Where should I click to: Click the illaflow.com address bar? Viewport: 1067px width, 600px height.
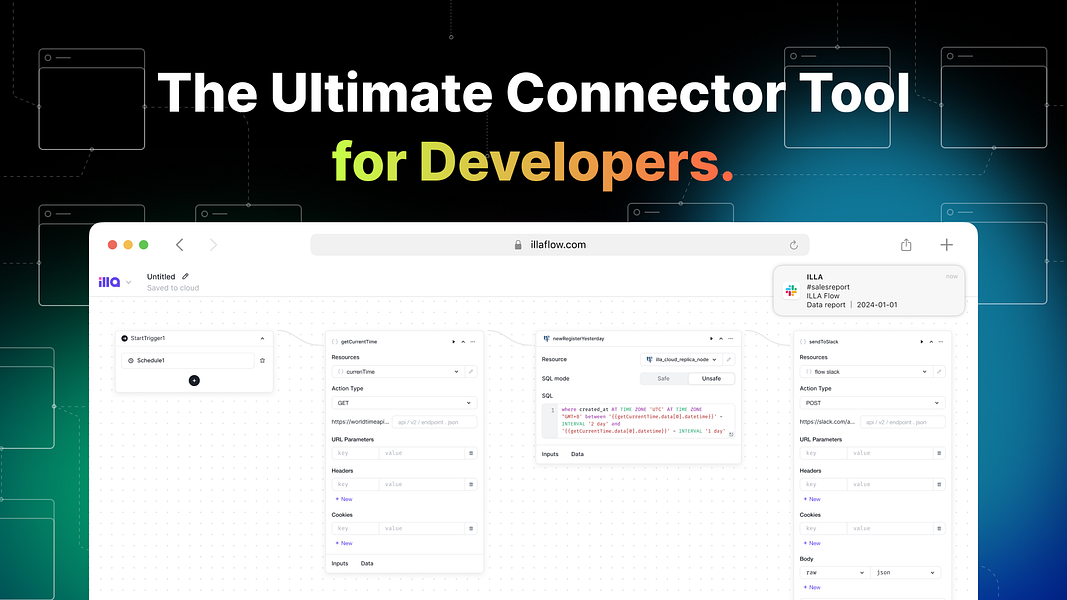pyautogui.click(x=559, y=245)
